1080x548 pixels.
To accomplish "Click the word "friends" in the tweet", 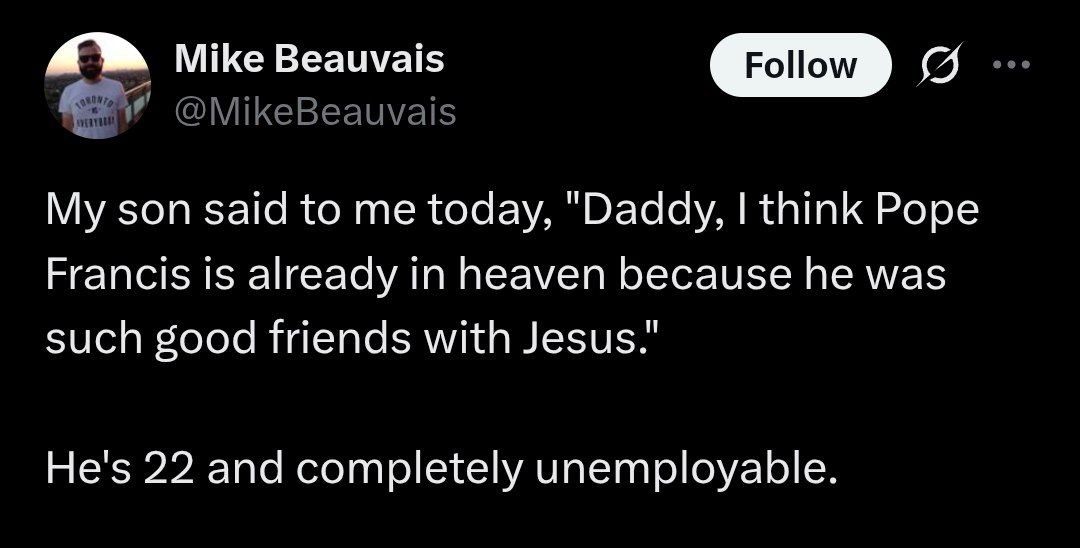I will click(340, 339).
